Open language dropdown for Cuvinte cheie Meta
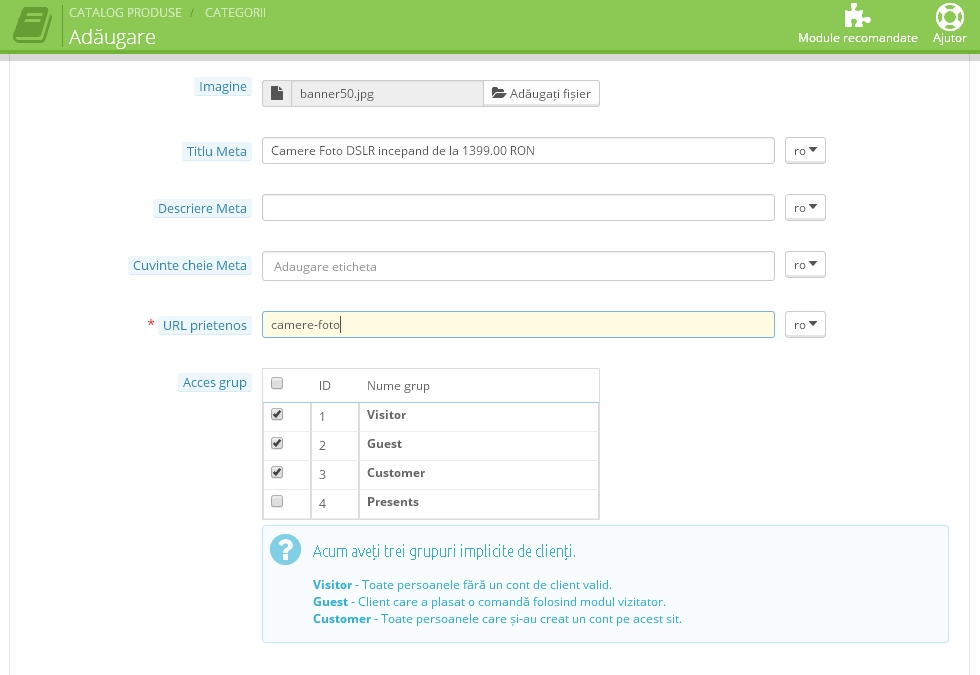This screenshot has width=980, height=675. (x=805, y=266)
